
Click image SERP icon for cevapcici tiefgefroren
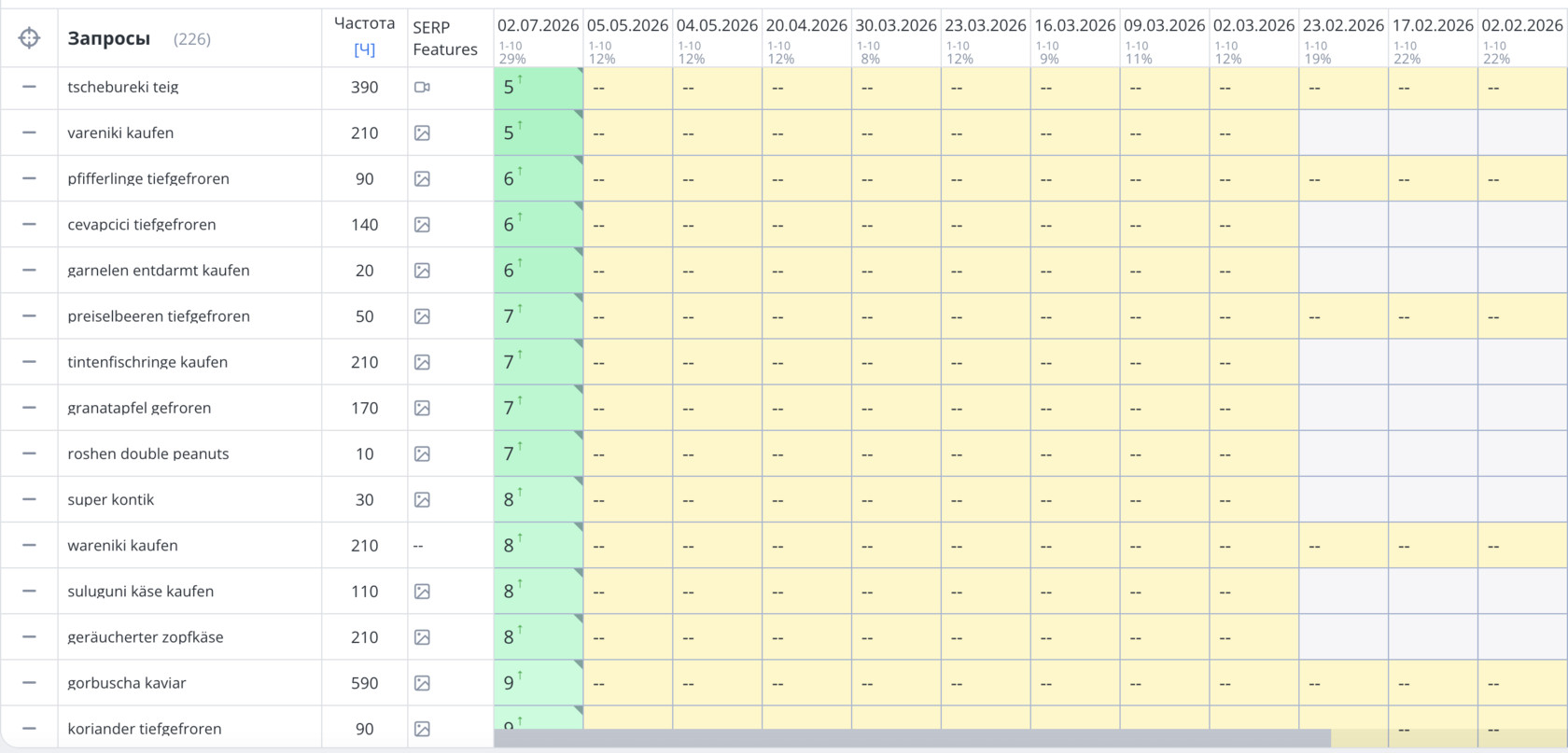tap(422, 224)
